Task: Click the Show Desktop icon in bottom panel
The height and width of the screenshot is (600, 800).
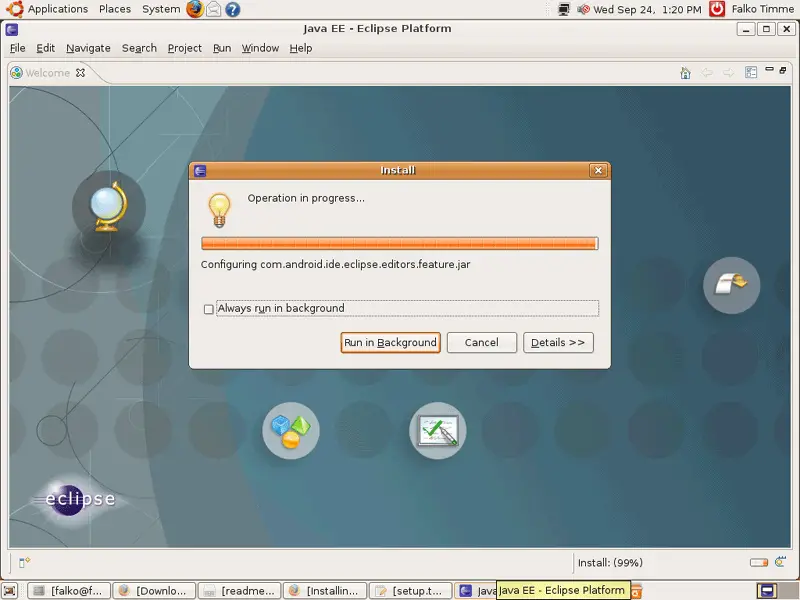Action: point(10,591)
